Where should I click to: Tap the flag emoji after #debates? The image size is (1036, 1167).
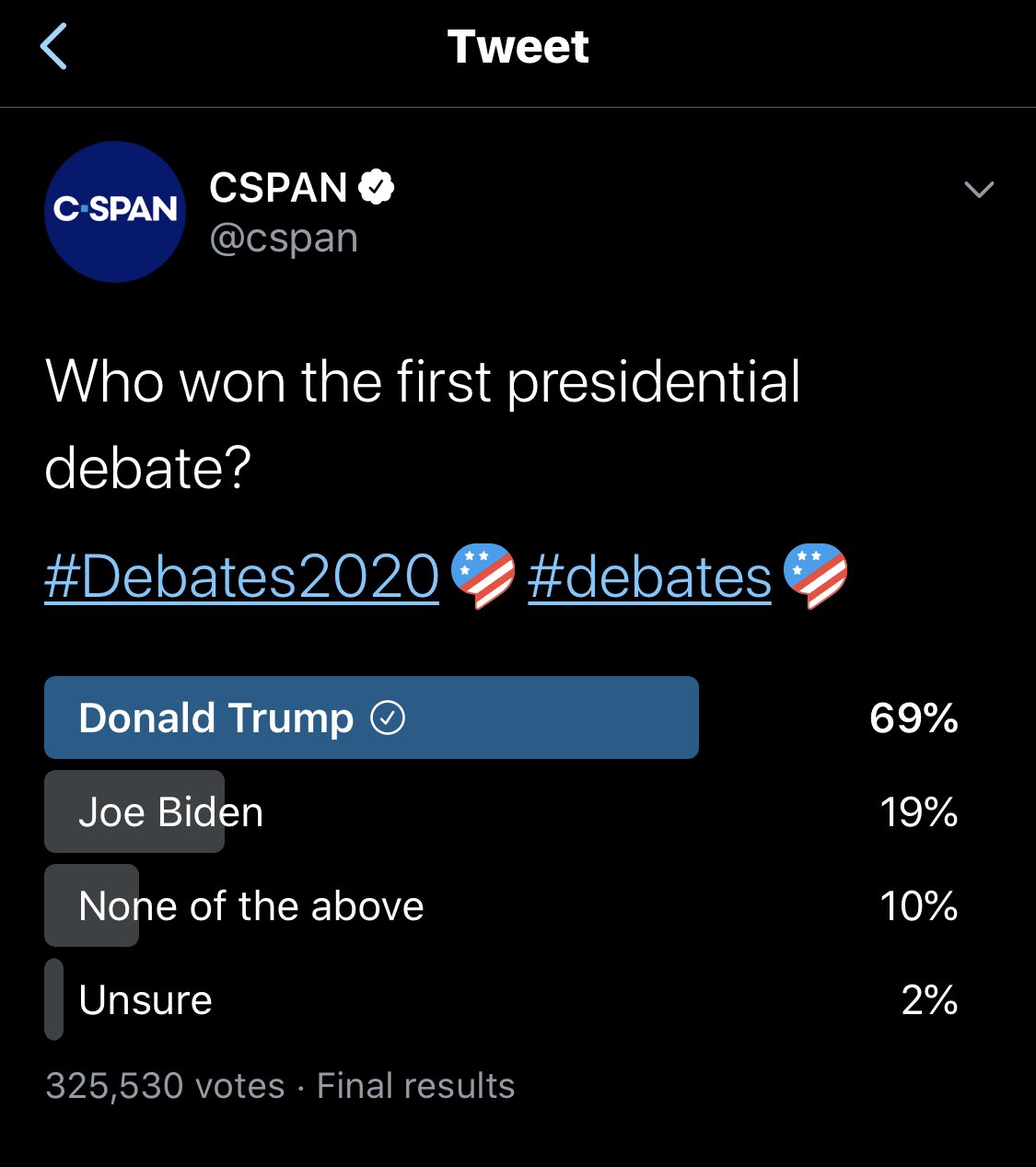coord(815,576)
